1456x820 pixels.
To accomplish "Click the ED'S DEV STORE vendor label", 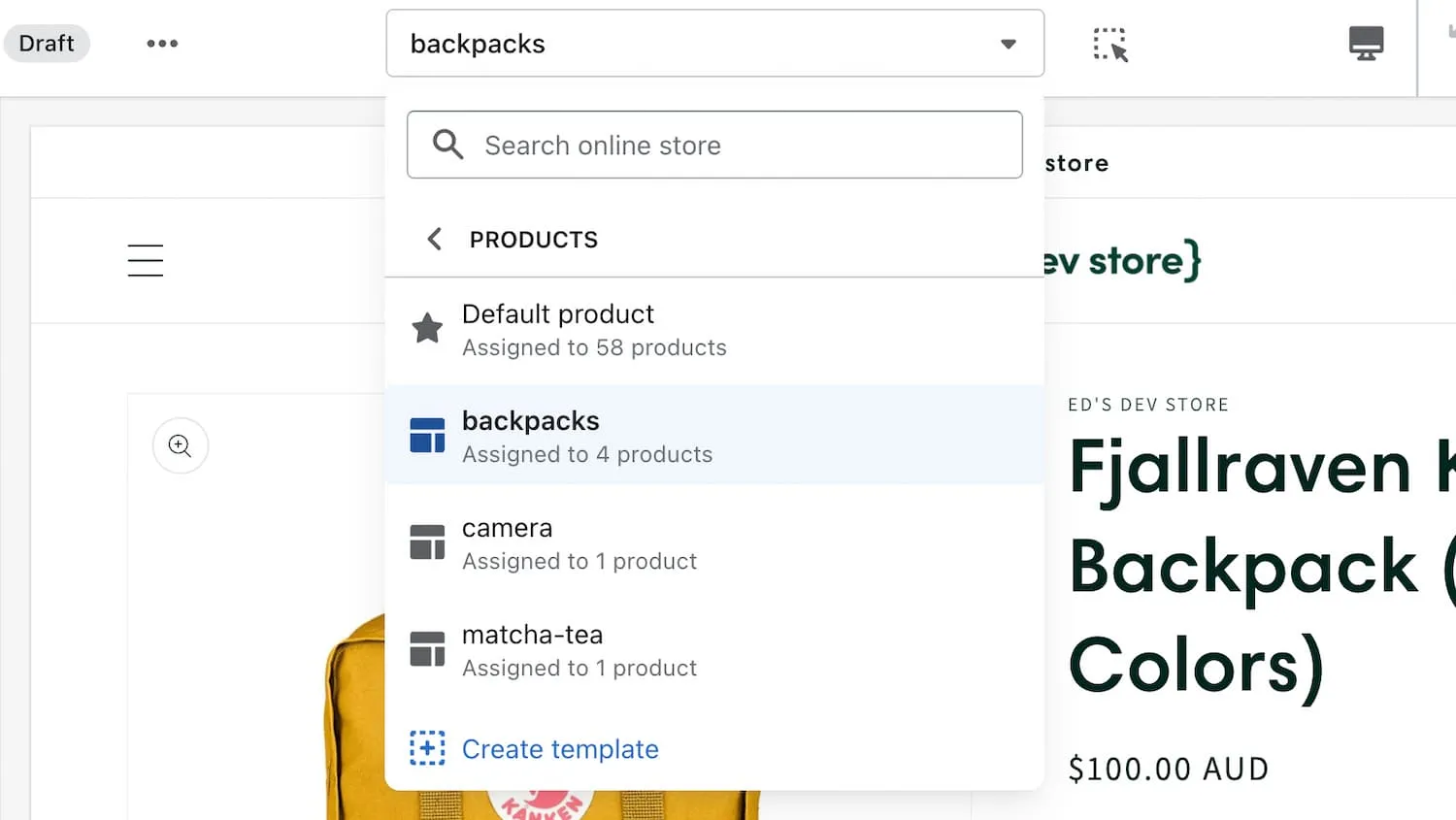I will click(x=1148, y=405).
